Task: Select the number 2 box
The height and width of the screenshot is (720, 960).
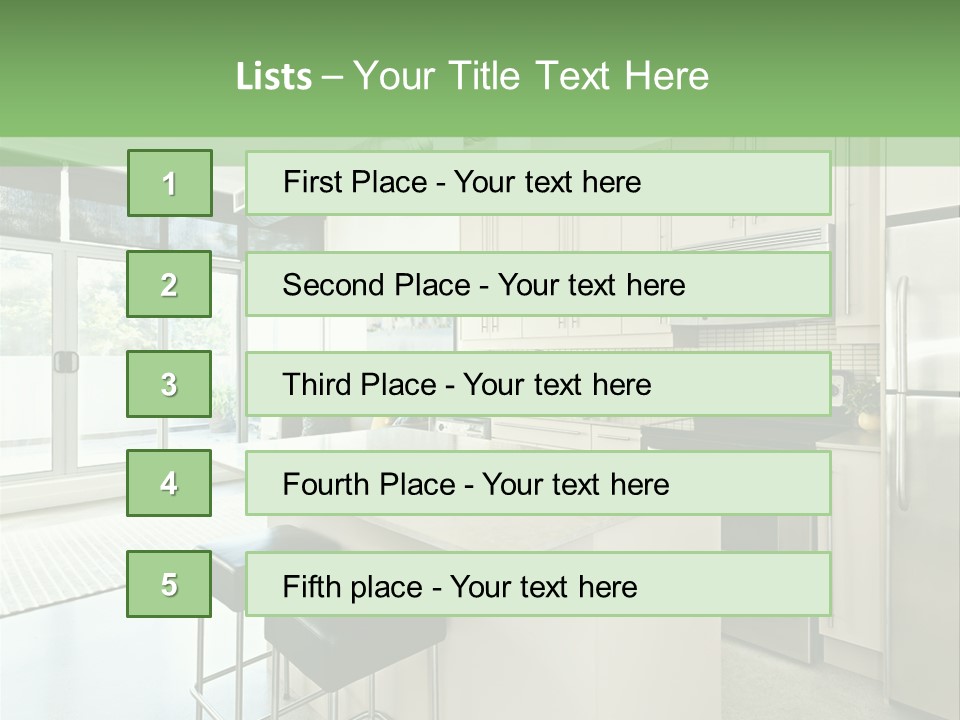Action: (170, 284)
